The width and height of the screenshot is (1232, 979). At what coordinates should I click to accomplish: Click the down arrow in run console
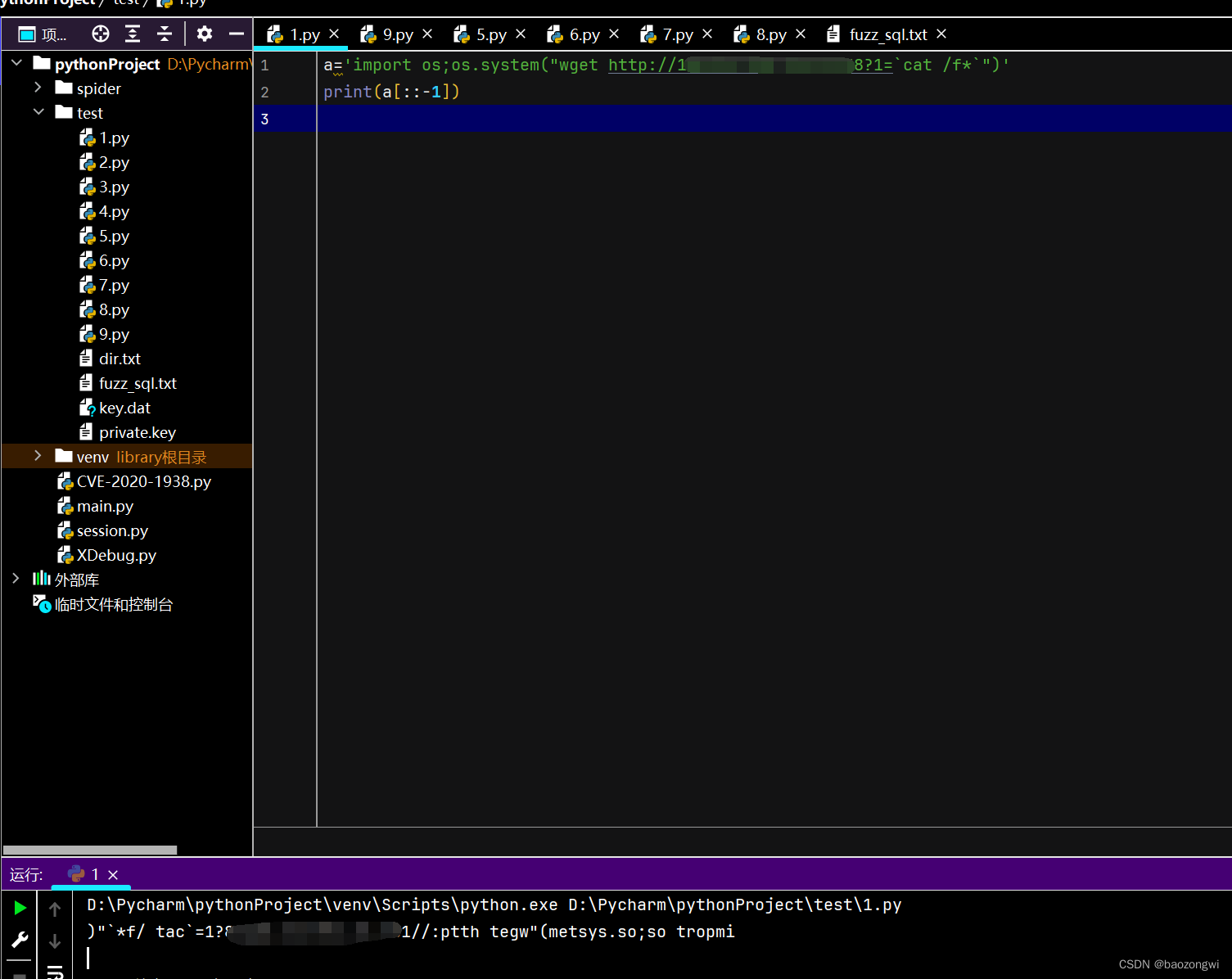(x=55, y=941)
